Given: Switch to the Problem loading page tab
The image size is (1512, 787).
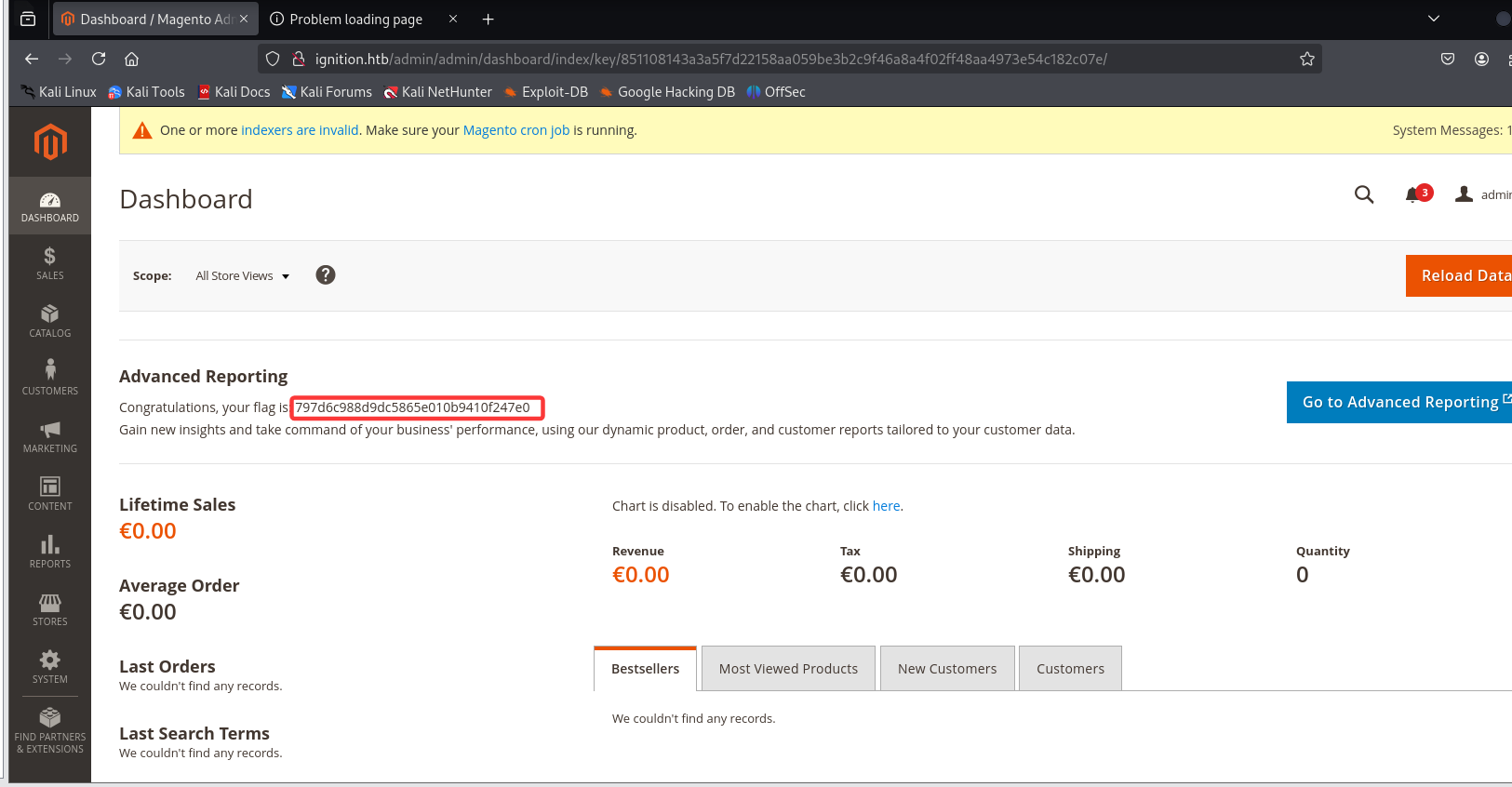Looking at the screenshot, I should [x=355, y=19].
